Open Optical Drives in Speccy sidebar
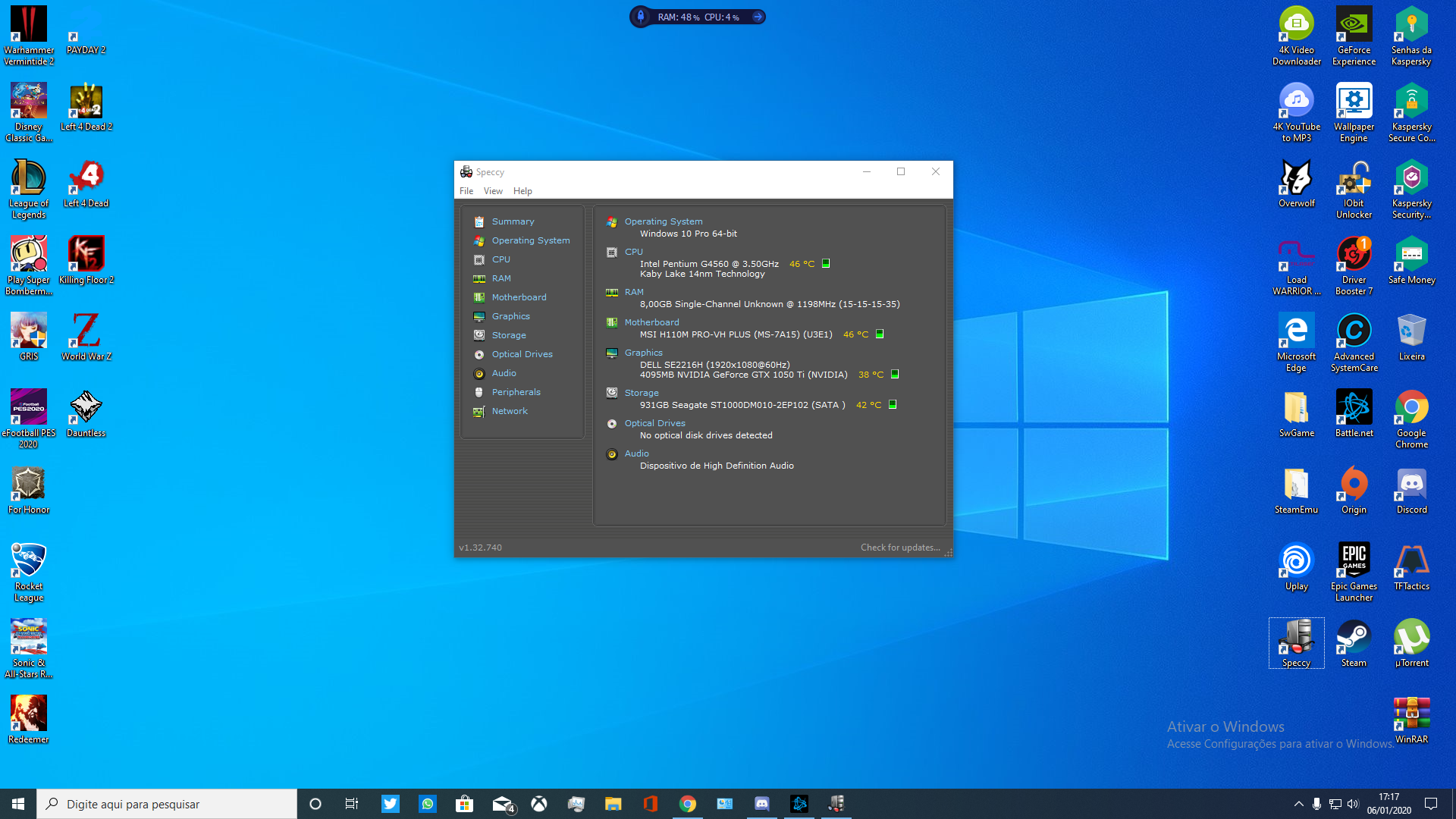This screenshot has height=819, width=1456. click(522, 354)
